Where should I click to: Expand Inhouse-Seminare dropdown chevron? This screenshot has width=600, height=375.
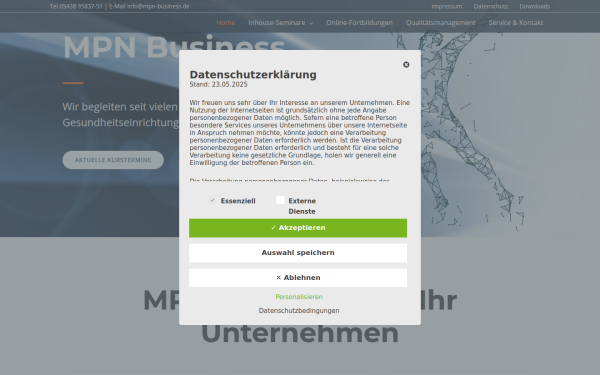(311, 23)
